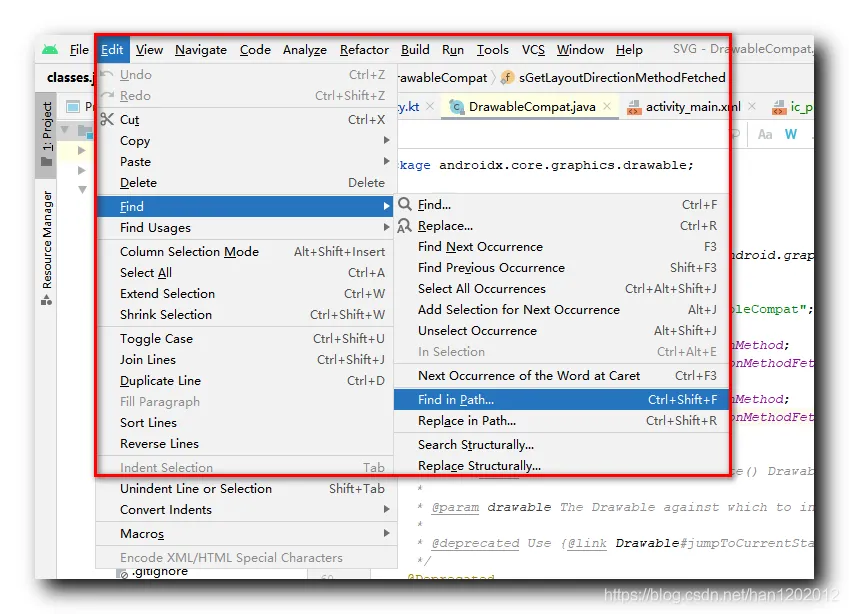
Task: Select Toggle Case entry
Action: tap(245, 339)
